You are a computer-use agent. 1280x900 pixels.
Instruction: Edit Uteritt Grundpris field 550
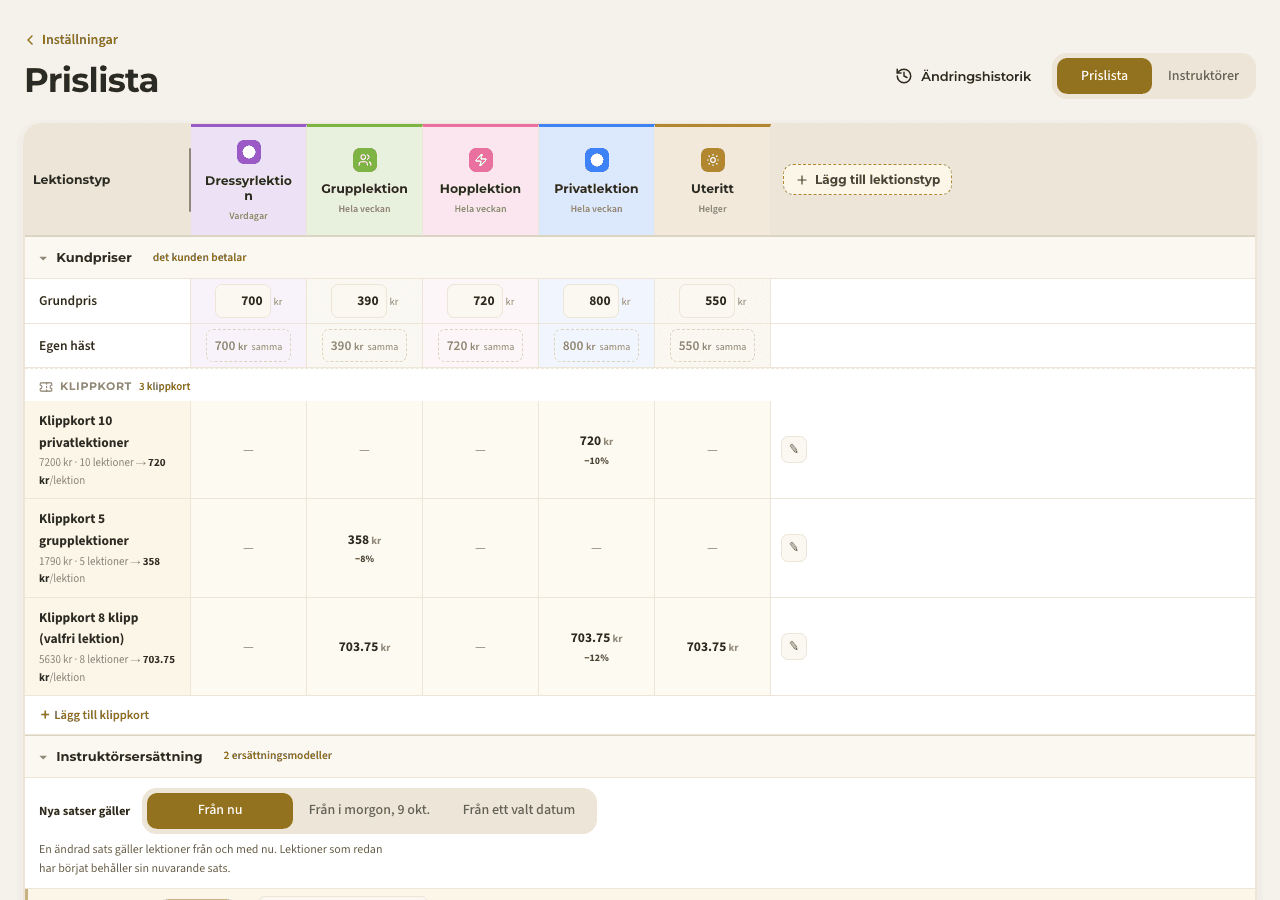click(x=707, y=301)
